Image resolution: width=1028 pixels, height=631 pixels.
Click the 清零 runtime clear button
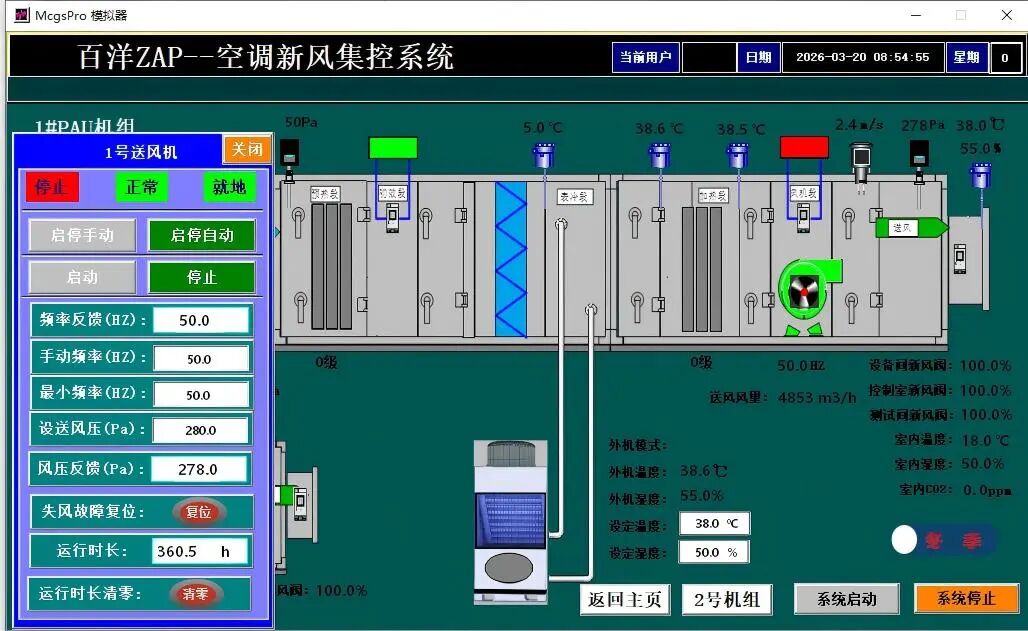(195, 594)
